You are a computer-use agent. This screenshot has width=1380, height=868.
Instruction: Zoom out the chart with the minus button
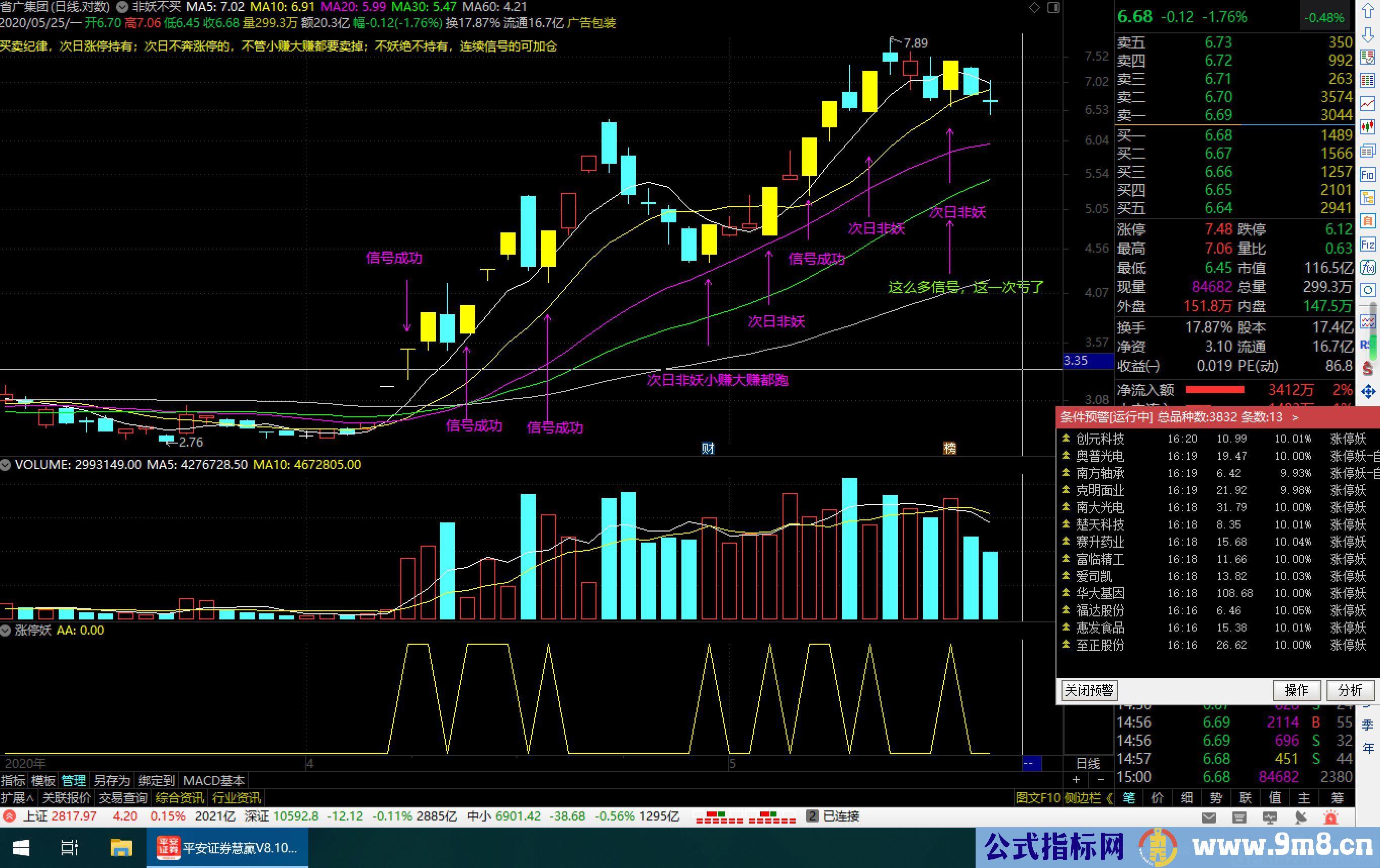tap(1100, 780)
